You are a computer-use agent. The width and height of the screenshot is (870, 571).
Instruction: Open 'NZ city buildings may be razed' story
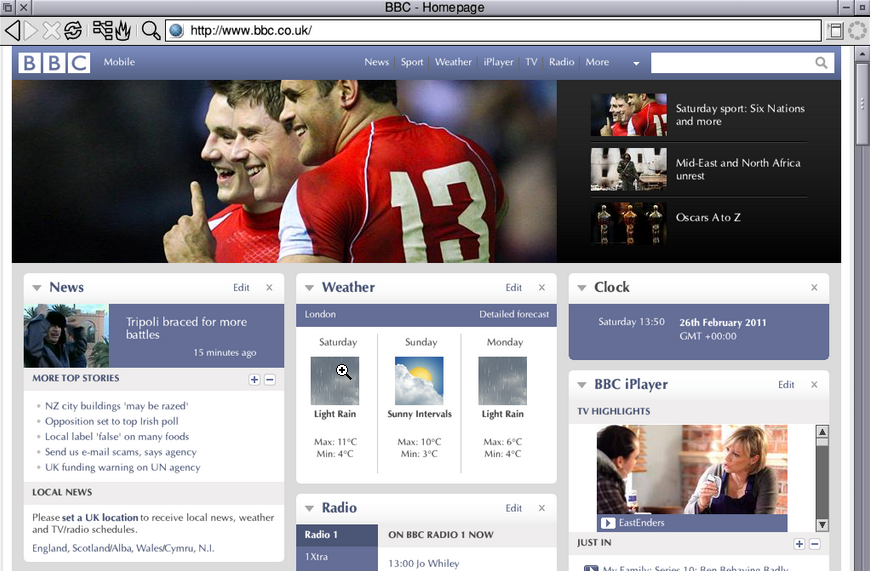coord(117,406)
